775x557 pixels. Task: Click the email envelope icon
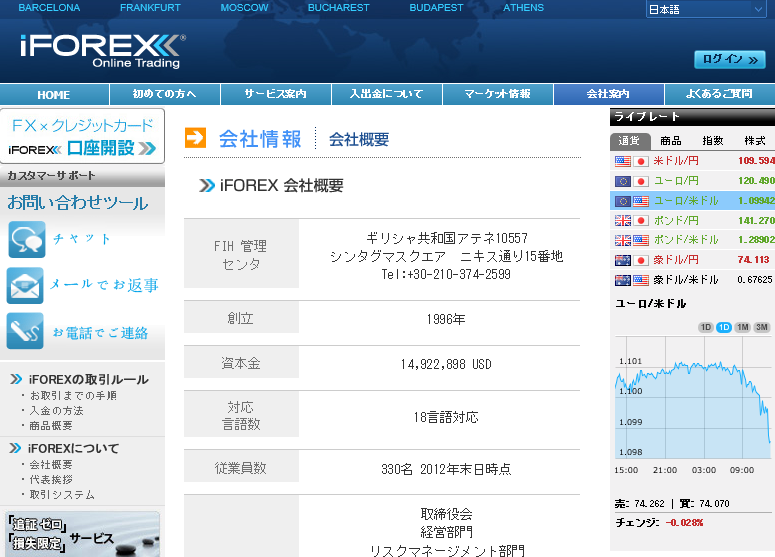coord(26,285)
